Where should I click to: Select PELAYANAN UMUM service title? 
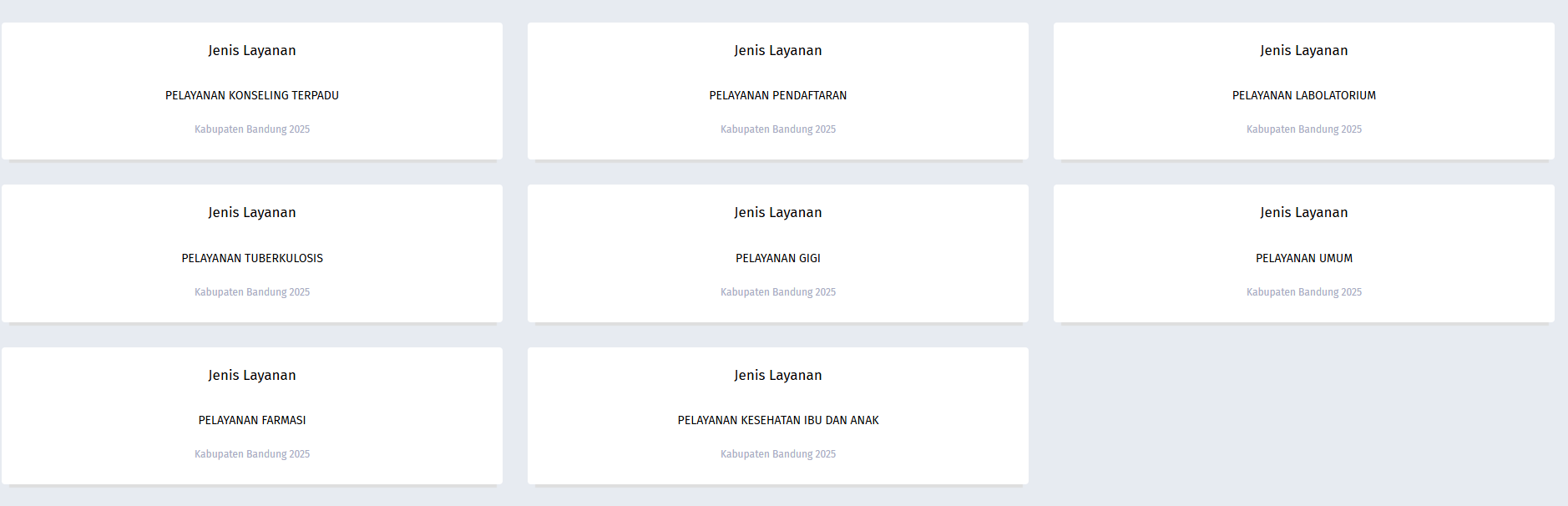coord(1303,258)
